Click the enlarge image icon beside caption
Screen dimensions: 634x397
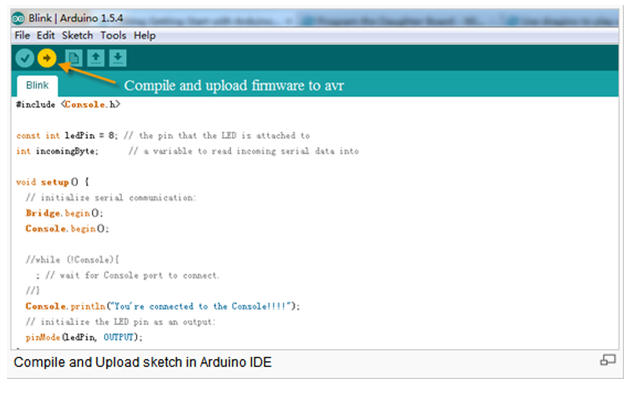click(608, 359)
